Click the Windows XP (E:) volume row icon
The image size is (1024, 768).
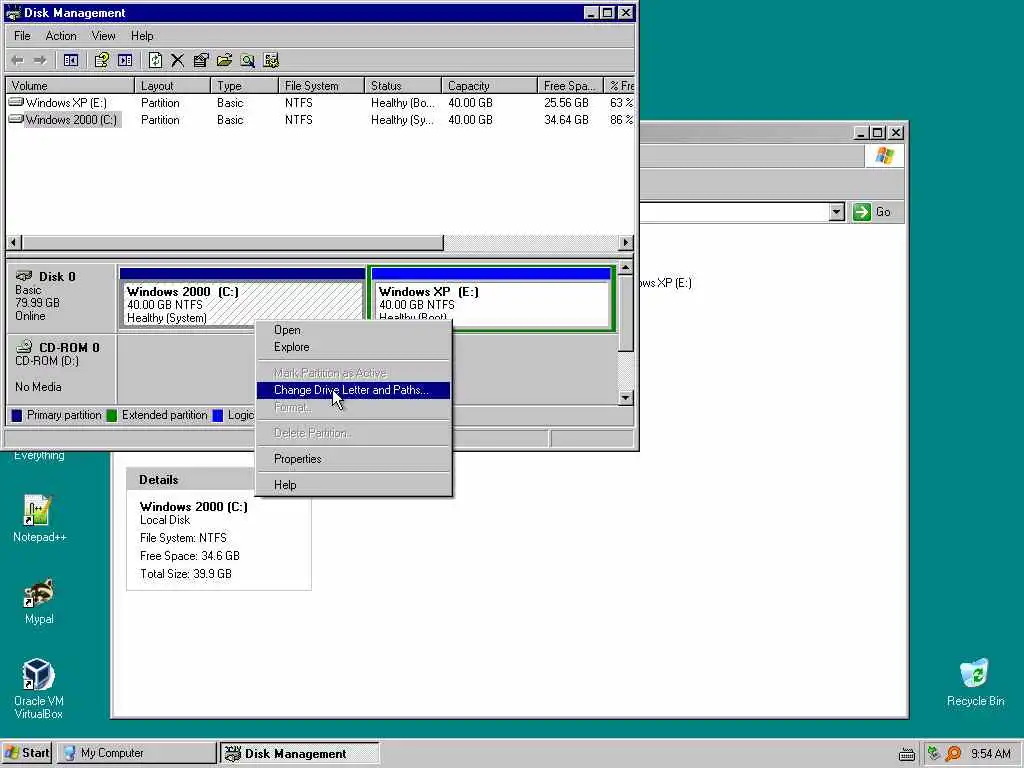tap(16, 102)
